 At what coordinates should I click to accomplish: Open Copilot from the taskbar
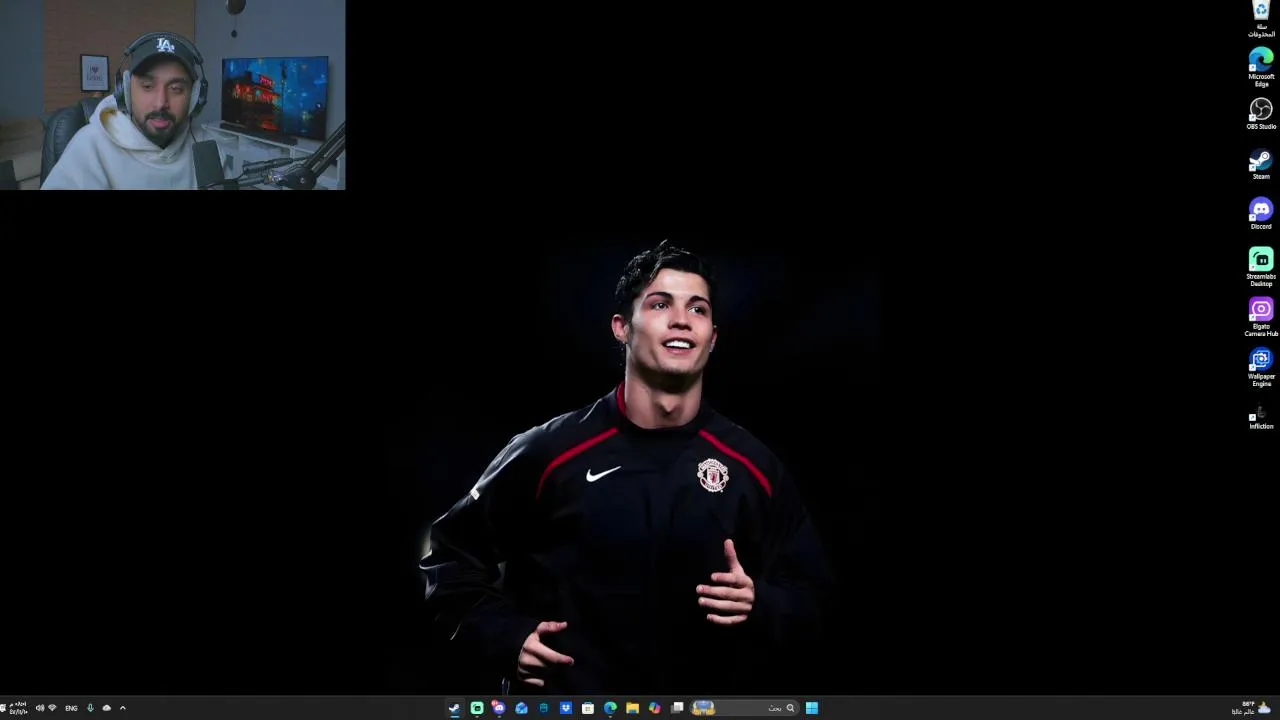coord(655,708)
